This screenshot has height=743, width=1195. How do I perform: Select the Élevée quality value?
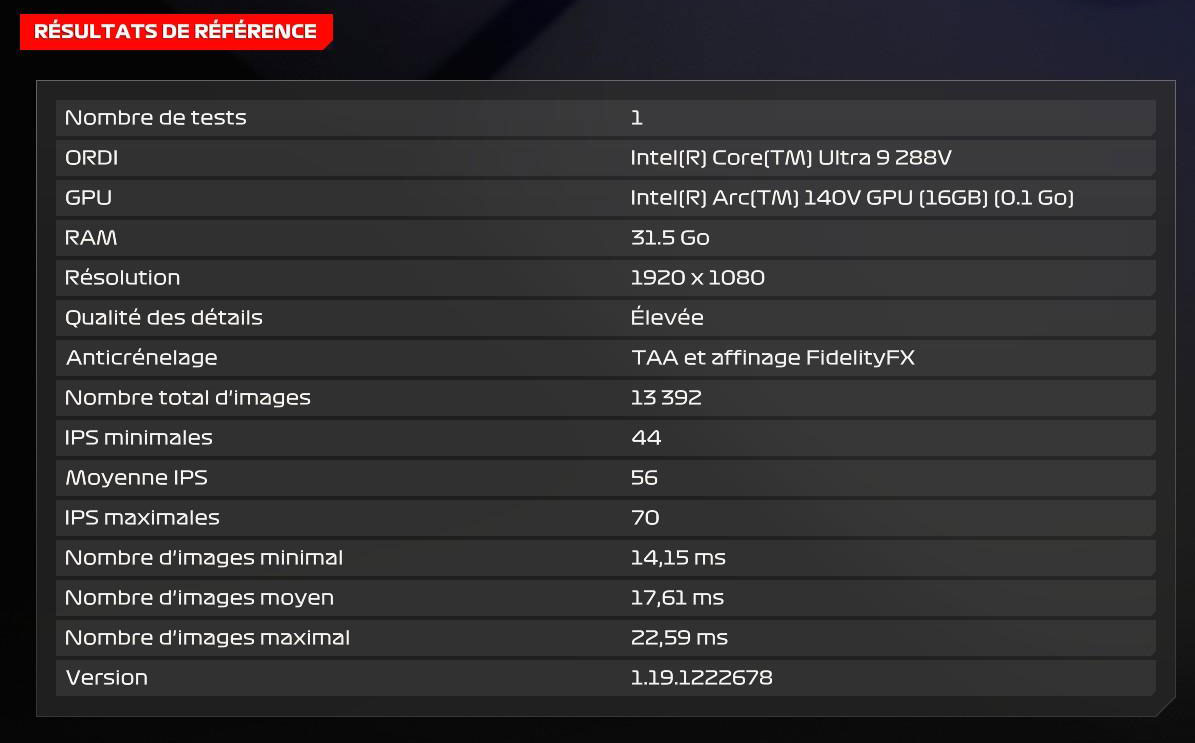[x=667, y=318]
